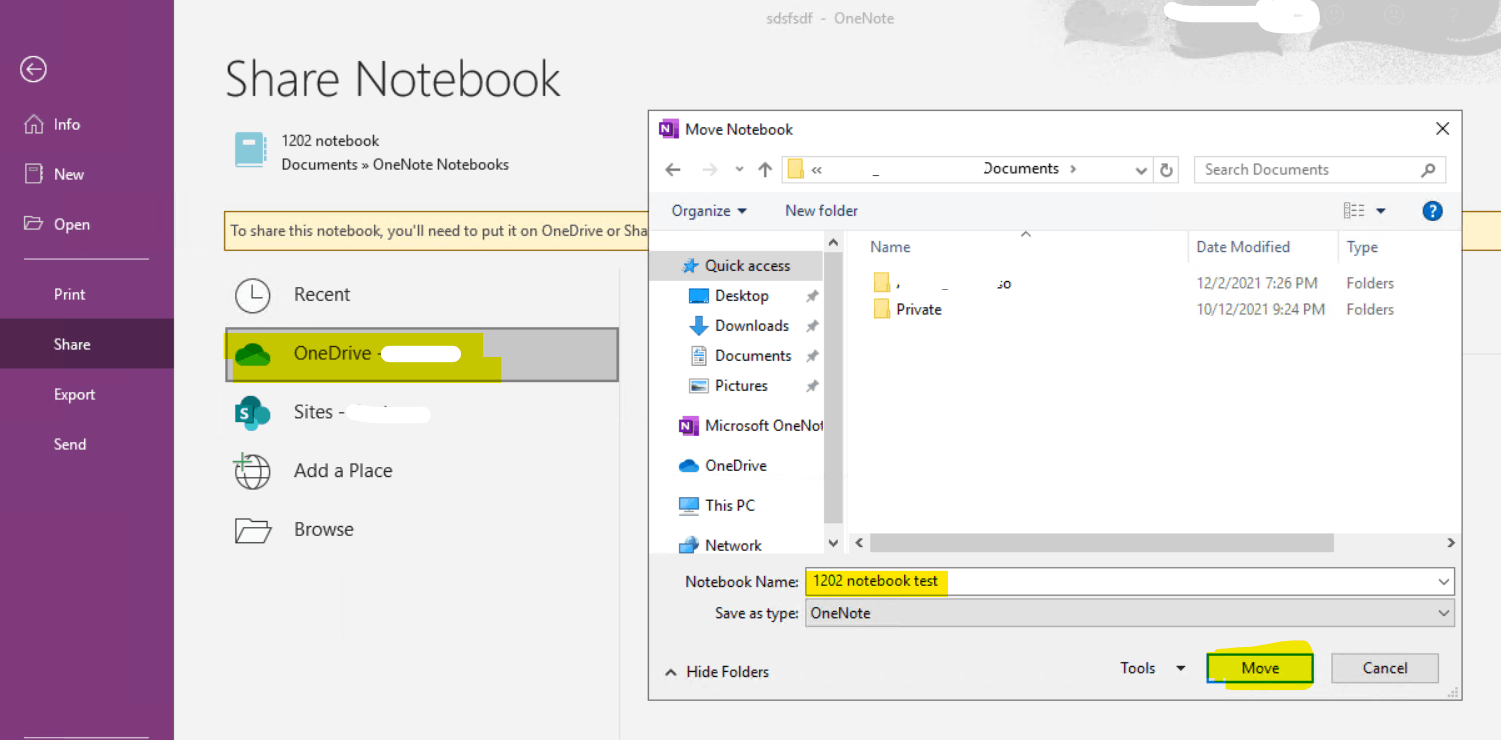
Task: Open the Tools dropdown
Action: coord(1153,668)
